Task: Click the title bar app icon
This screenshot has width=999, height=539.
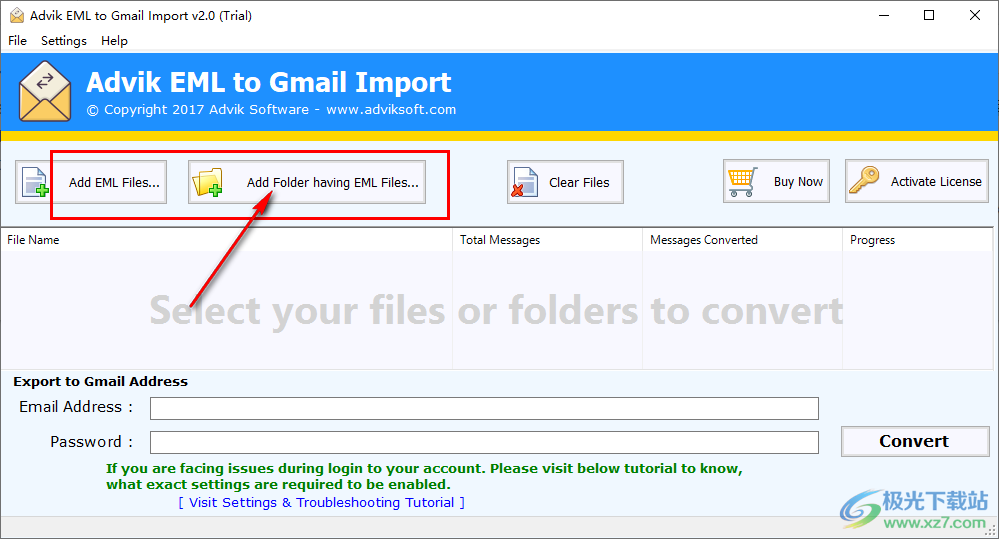Action: coord(17,15)
